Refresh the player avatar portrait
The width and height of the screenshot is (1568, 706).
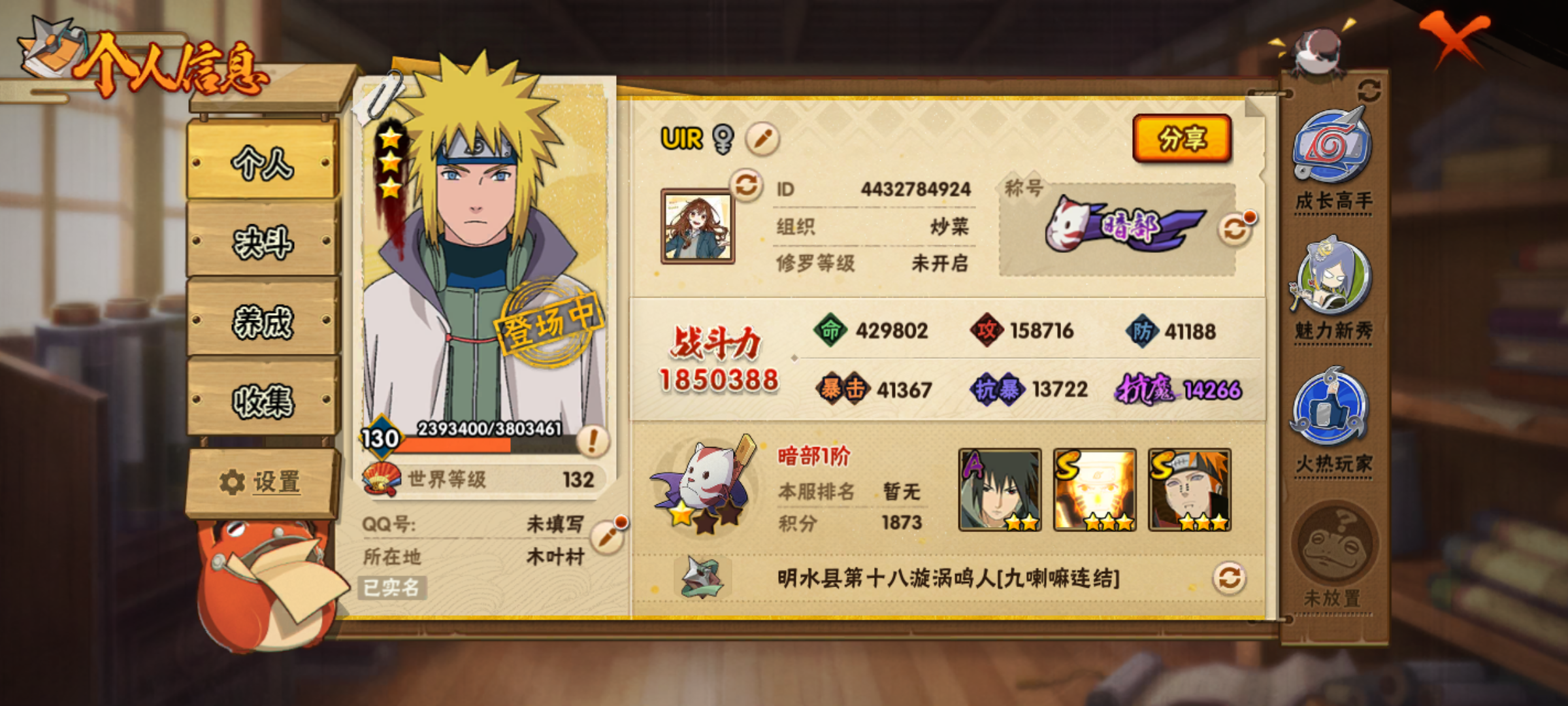[x=745, y=185]
